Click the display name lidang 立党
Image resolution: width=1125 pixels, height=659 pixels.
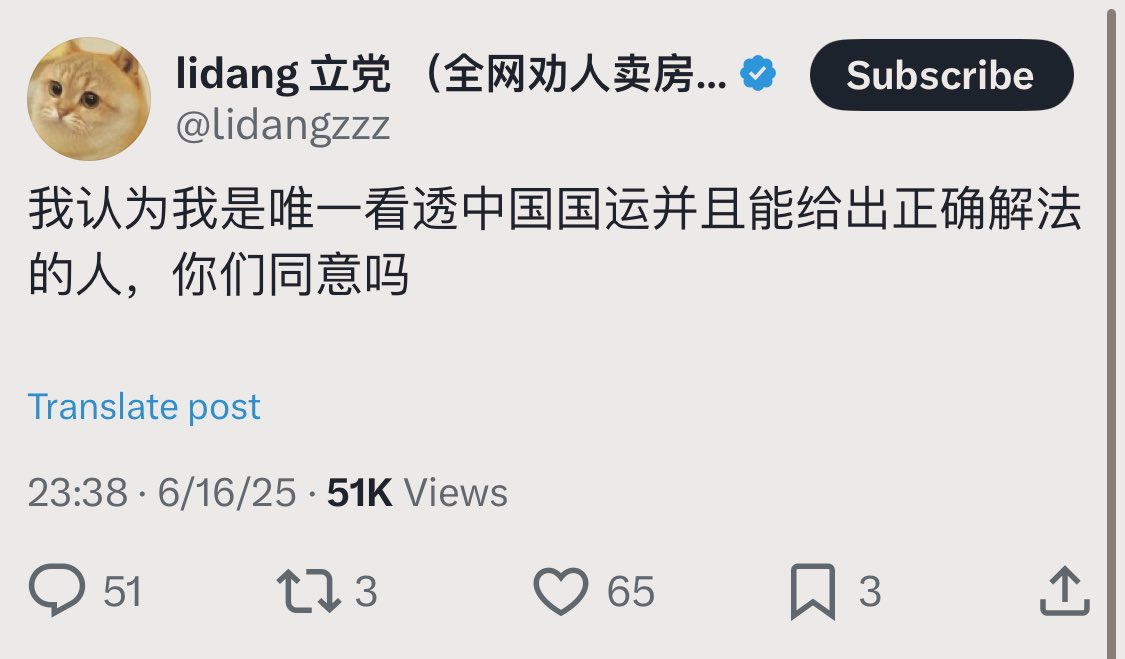click(x=283, y=73)
